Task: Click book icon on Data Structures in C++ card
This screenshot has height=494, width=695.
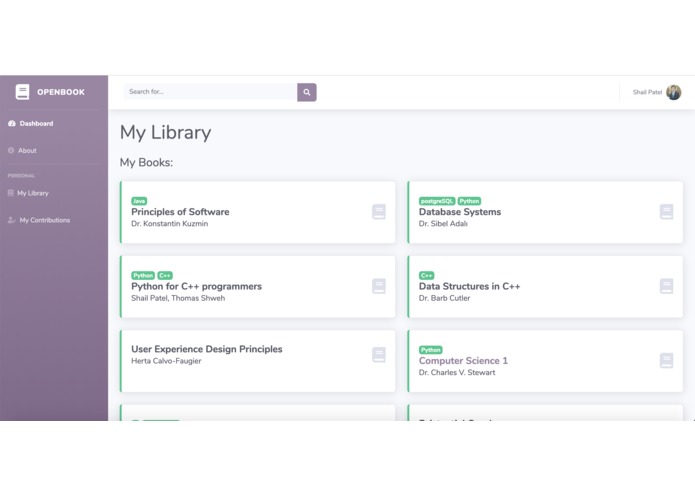Action: pos(667,286)
